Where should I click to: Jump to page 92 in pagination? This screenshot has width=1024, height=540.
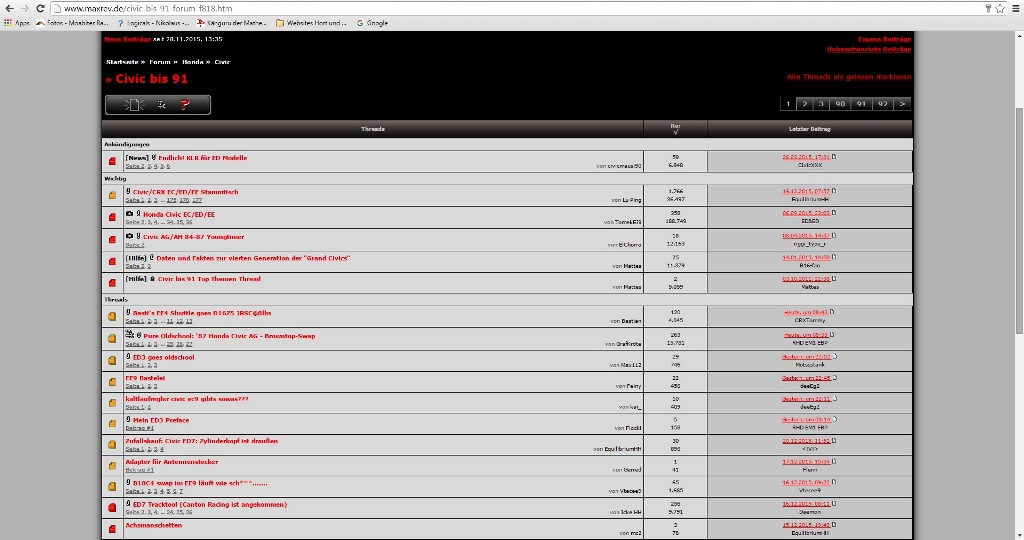coord(882,103)
